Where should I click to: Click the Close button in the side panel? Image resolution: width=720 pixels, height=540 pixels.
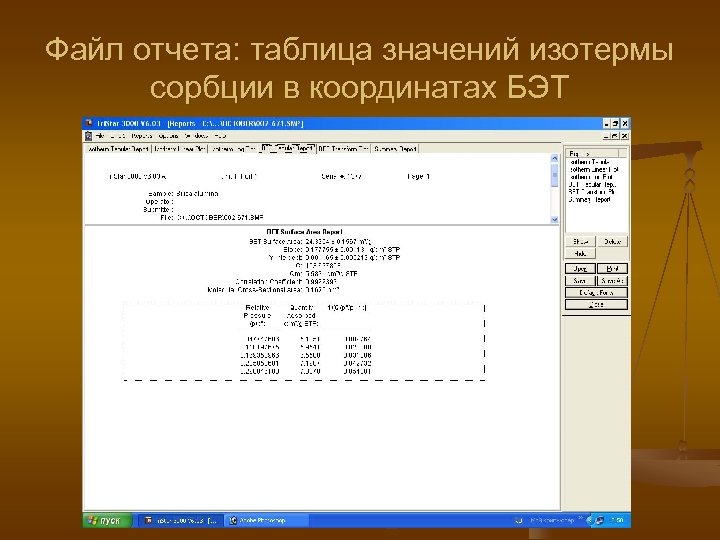point(596,304)
